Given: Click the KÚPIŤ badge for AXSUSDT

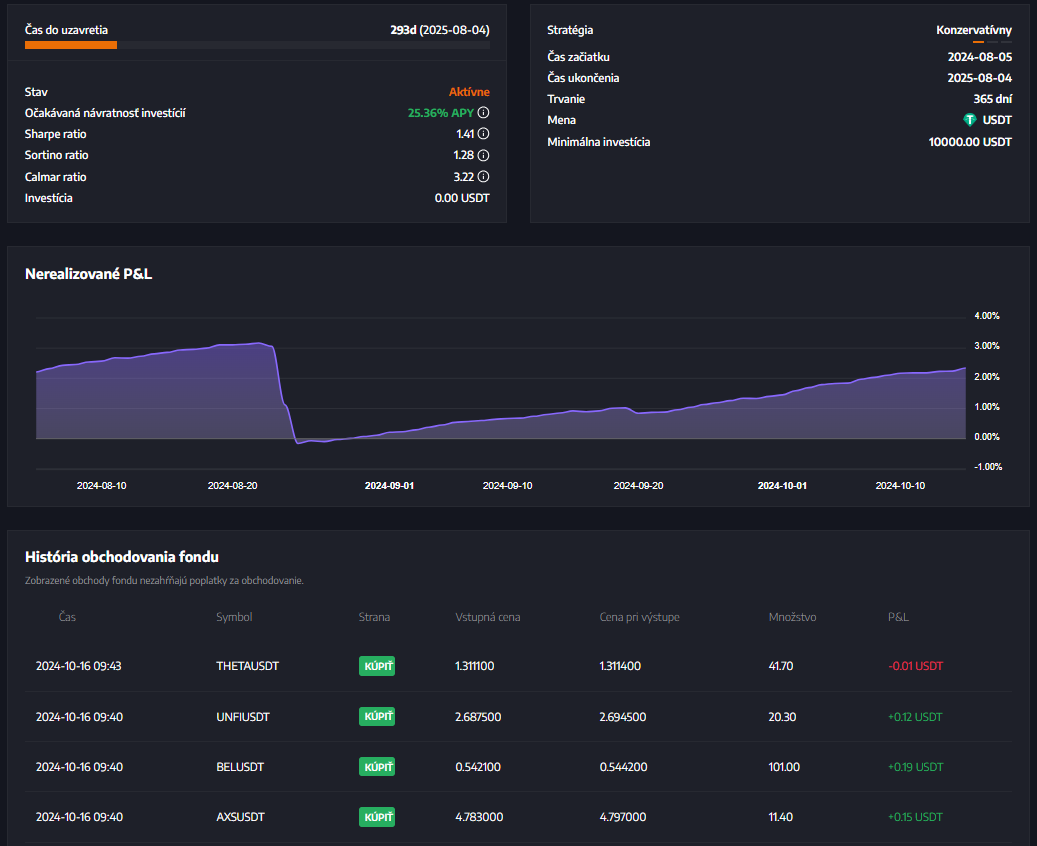Looking at the screenshot, I should 377,817.
